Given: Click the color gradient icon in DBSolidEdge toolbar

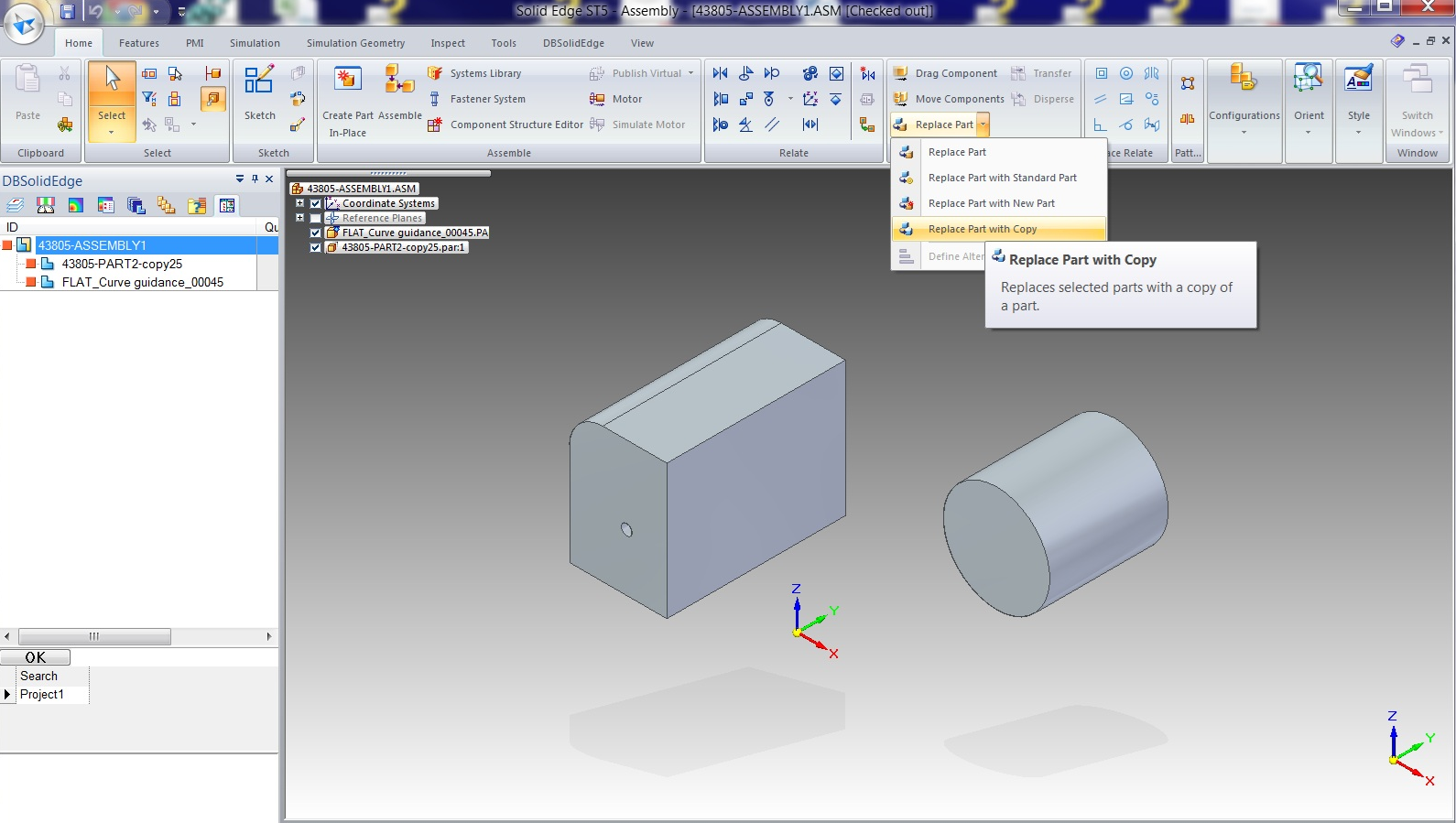Looking at the screenshot, I should tap(76, 205).
